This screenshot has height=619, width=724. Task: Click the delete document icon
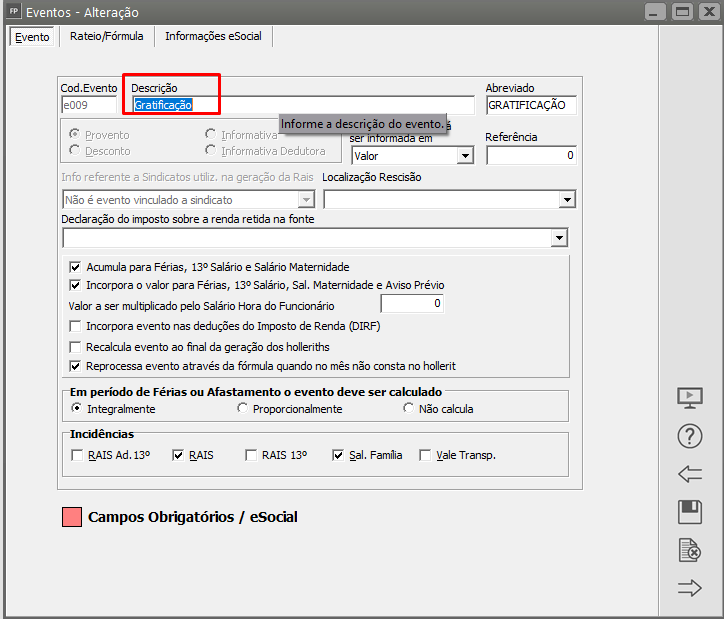[x=690, y=550]
